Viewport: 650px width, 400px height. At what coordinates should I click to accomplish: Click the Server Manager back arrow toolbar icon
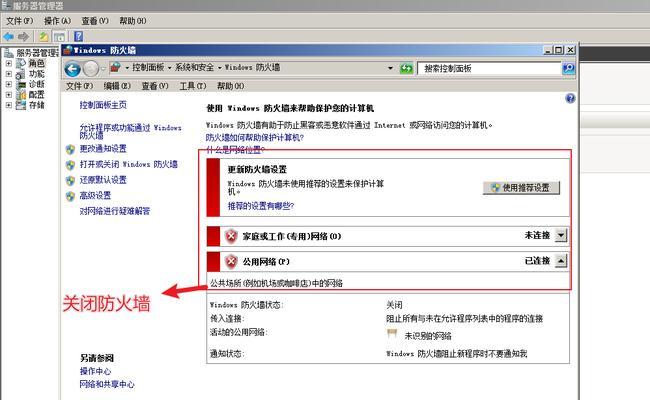8,36
